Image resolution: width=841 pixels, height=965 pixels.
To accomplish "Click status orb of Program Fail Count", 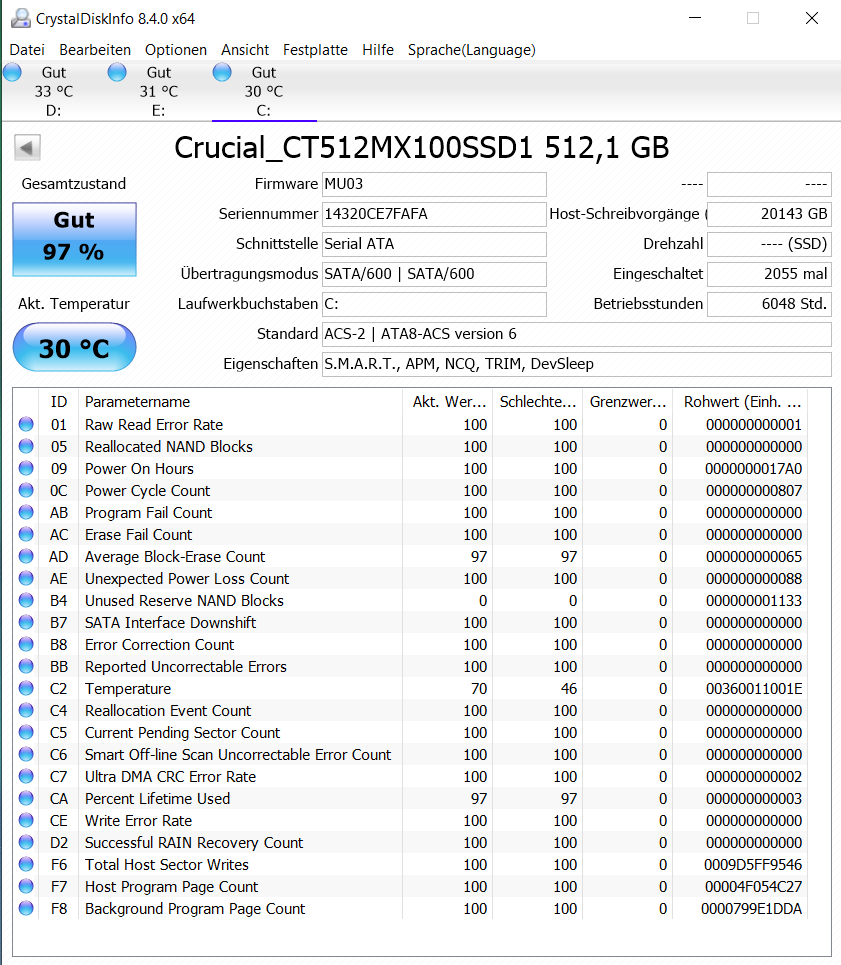I will (x=26, y=513).
